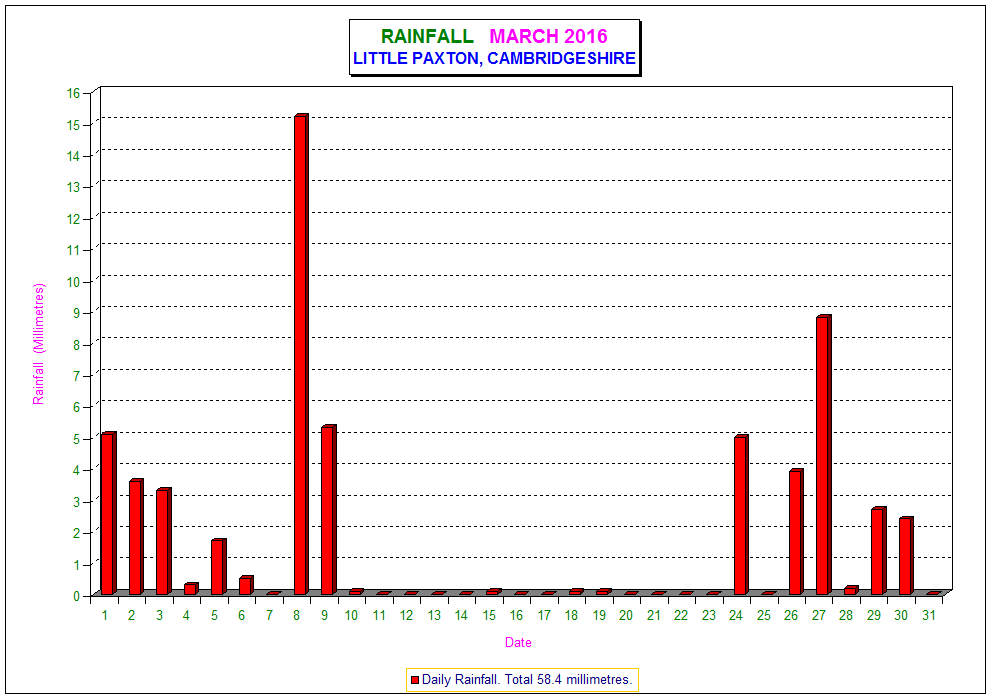Click the rainfall bar for date 24
The height and width of the screenshot is (698, 991).
741,515
